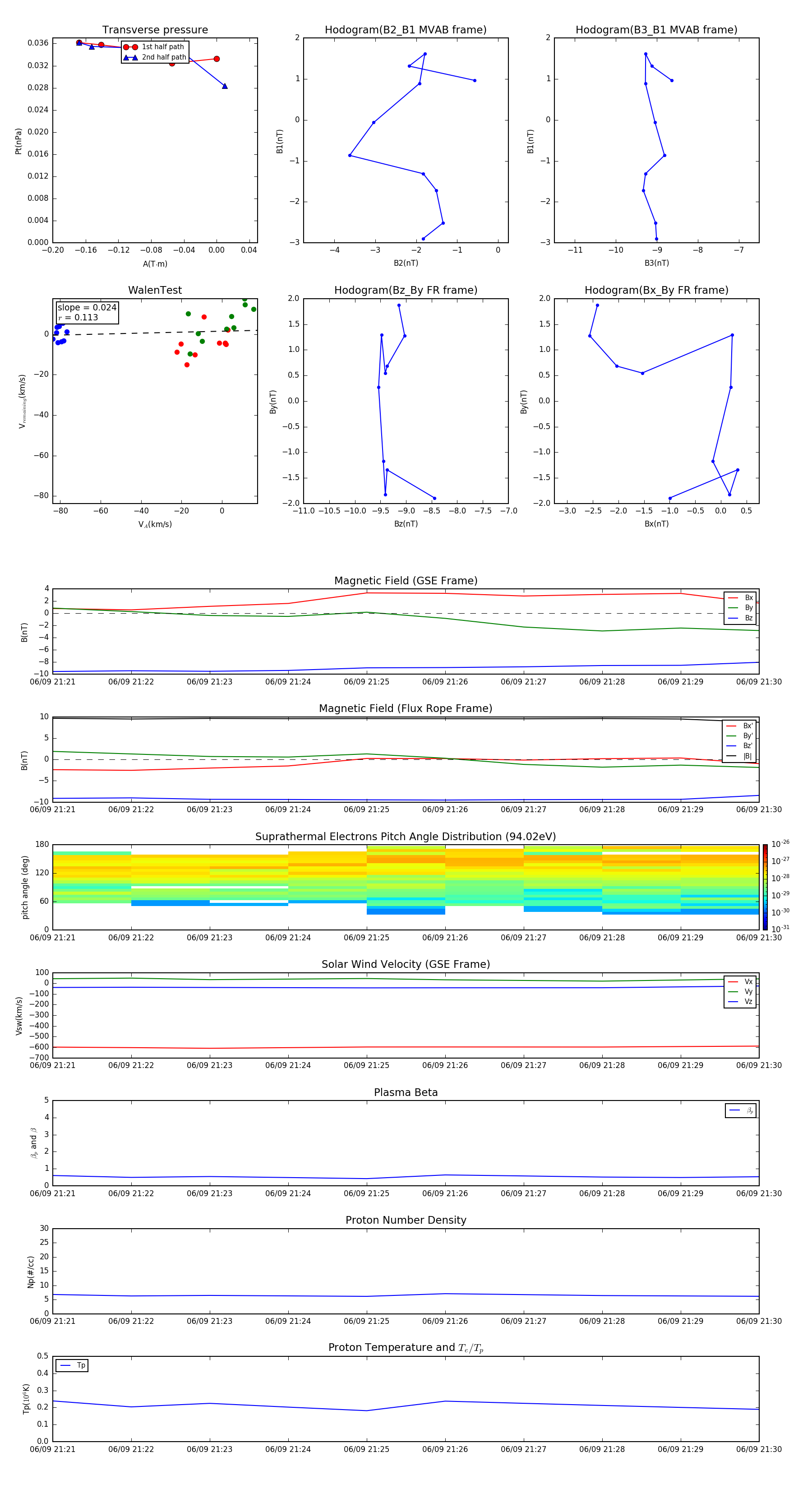This screenshot has height=1489, width=812.
Task: Click the 'Magnetic Field (Flux Rope Frame)' title
Action: 406,709
